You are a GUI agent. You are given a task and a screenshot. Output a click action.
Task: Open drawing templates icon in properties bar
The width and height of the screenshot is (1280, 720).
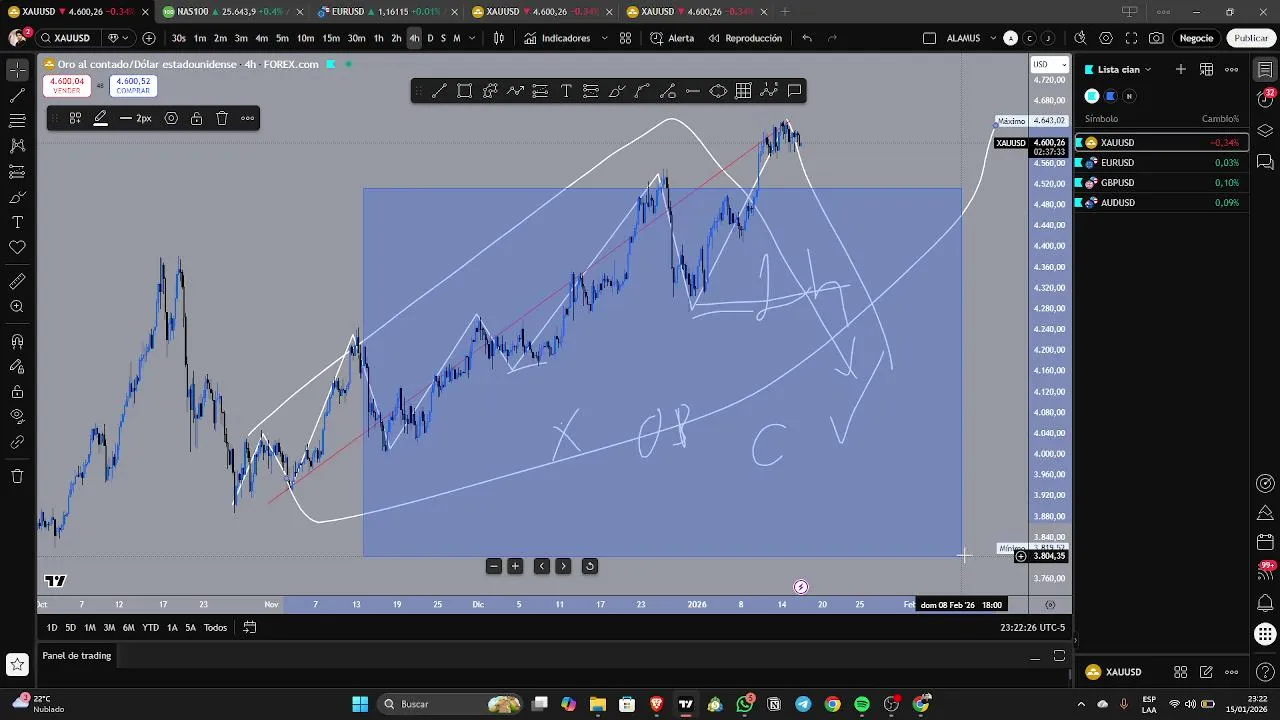click(x=75, y=118)
